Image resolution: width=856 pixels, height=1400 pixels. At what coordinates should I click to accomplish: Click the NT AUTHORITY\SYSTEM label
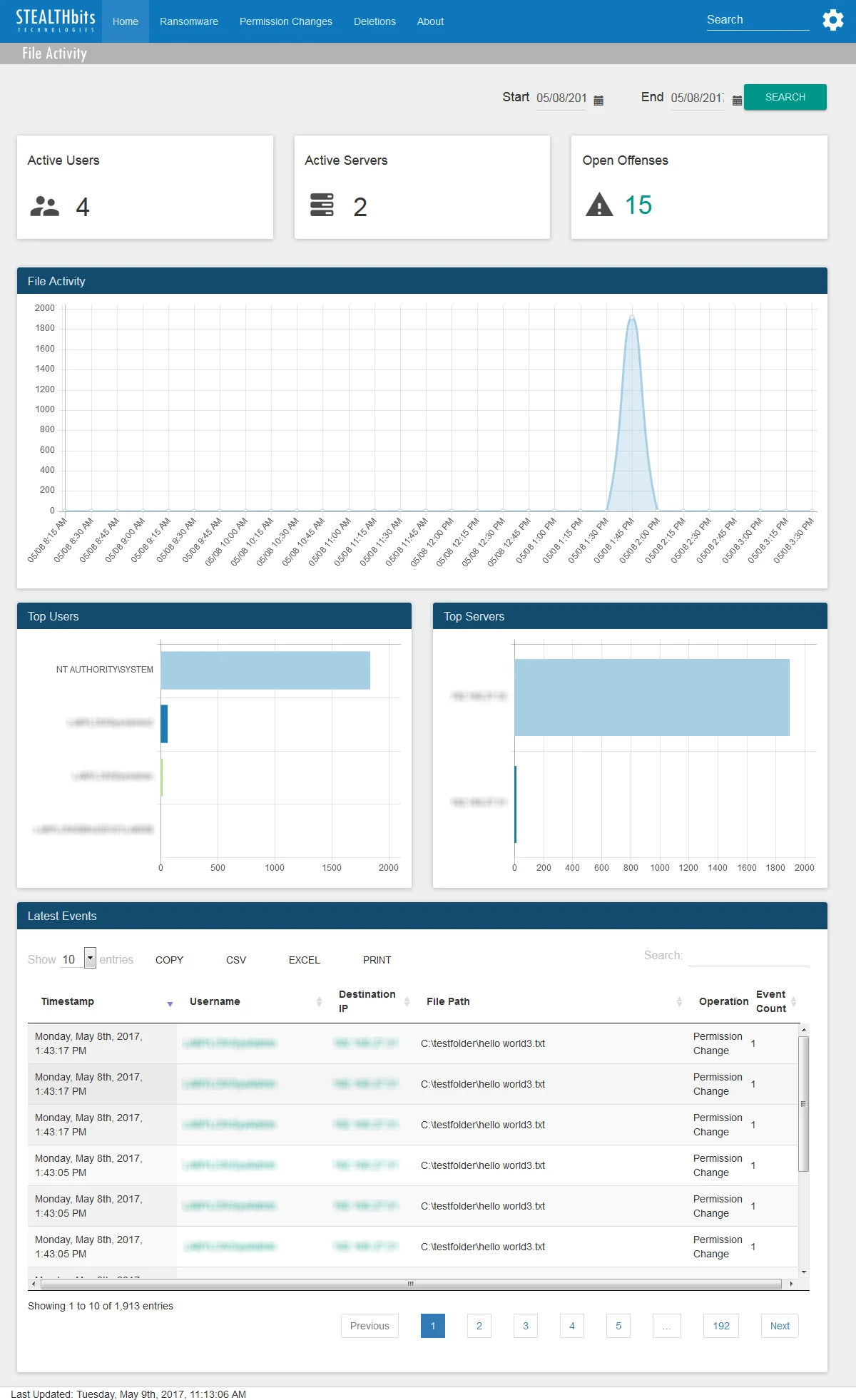[105, 670]
